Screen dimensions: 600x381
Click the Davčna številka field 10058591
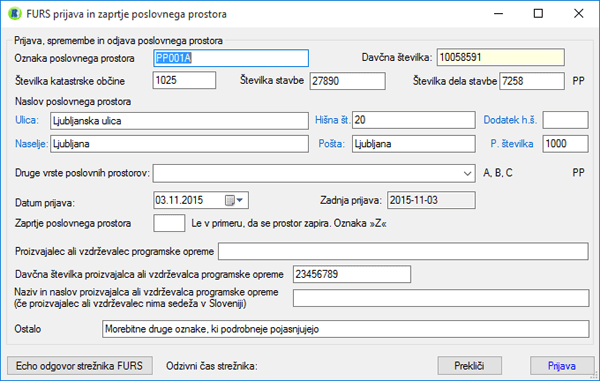tap(501, 57)
